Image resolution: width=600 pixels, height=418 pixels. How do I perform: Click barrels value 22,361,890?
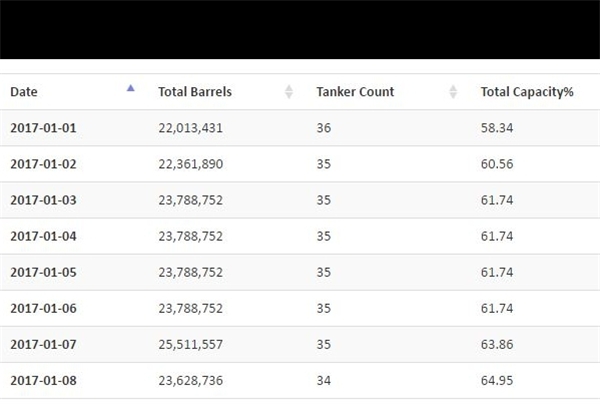tap(191, 164)
